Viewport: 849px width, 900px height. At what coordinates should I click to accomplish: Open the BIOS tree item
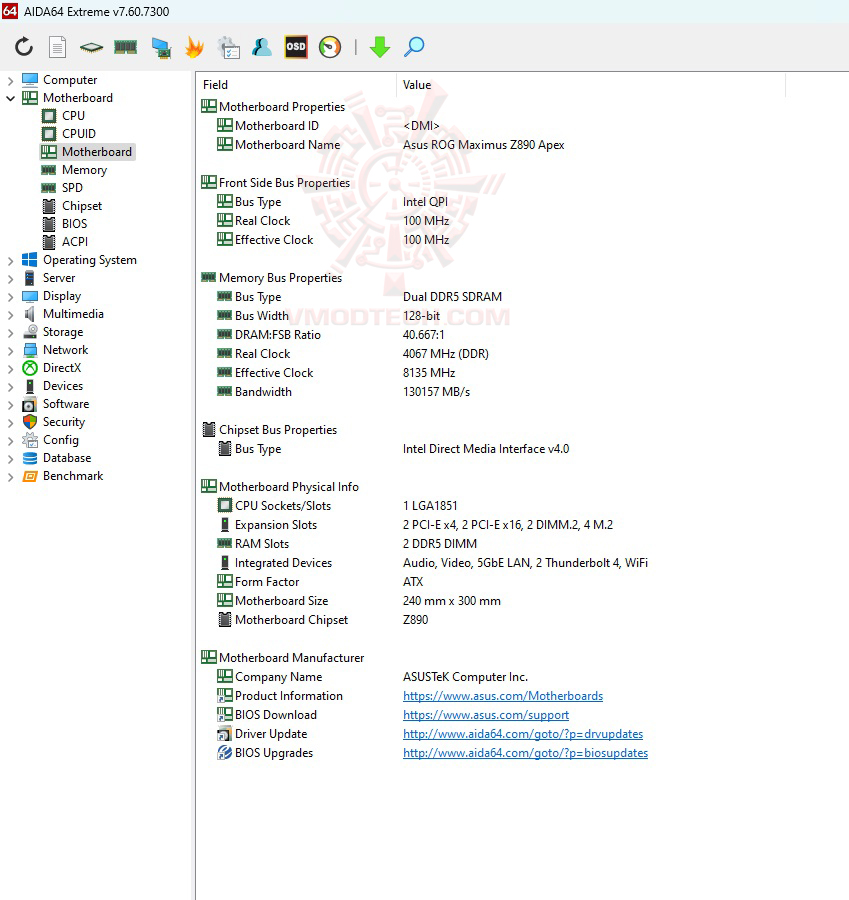75,224
